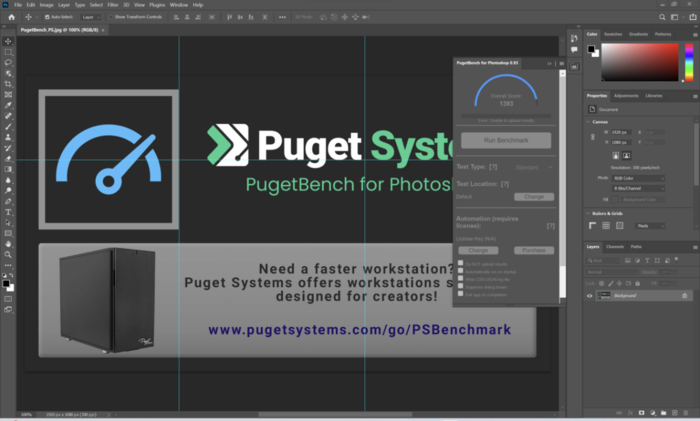This screenshot has width=700, height=421.
Task: Select the Hand tool
Action: (8, 244)
